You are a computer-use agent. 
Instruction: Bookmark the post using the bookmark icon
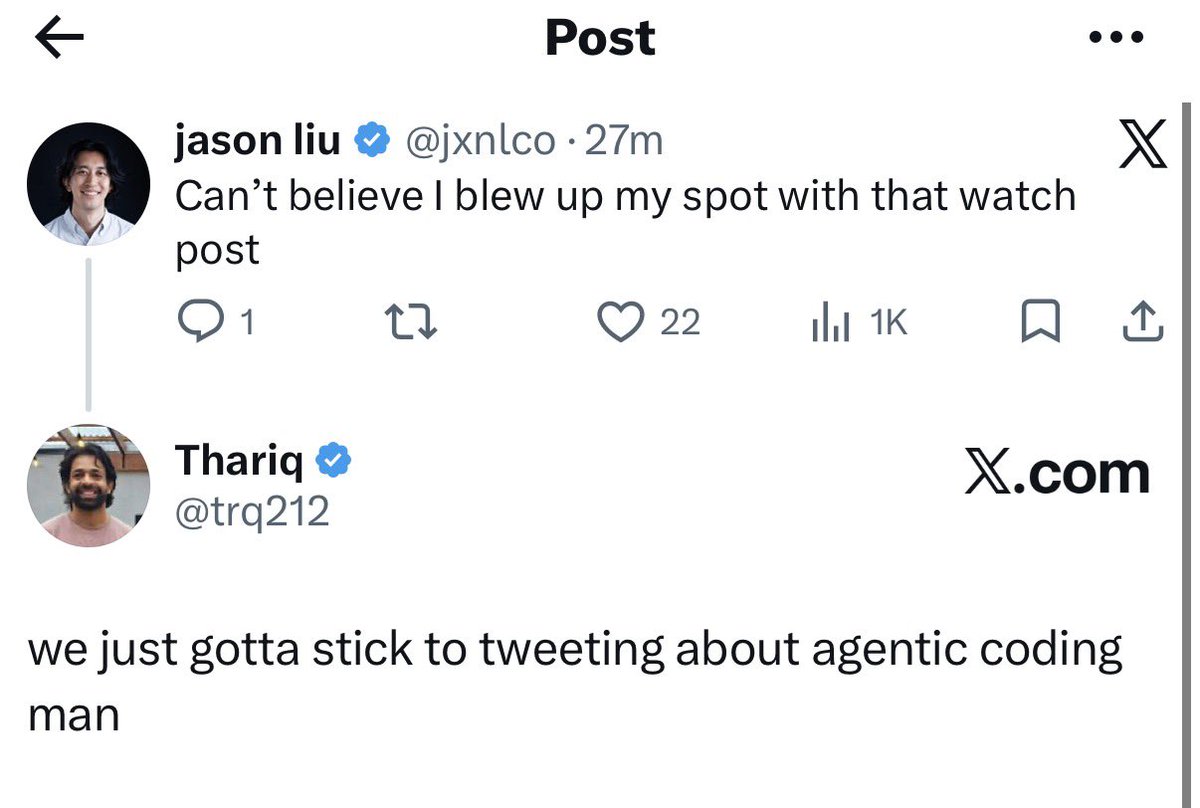[1042, 322]
